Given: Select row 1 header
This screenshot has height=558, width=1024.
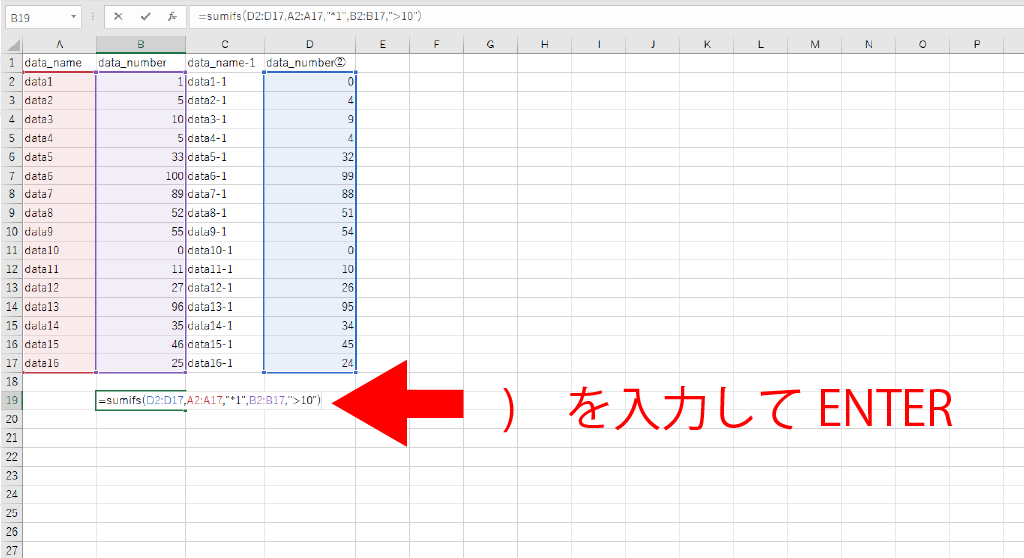Looking at the screenshot, I should [11, 62].
